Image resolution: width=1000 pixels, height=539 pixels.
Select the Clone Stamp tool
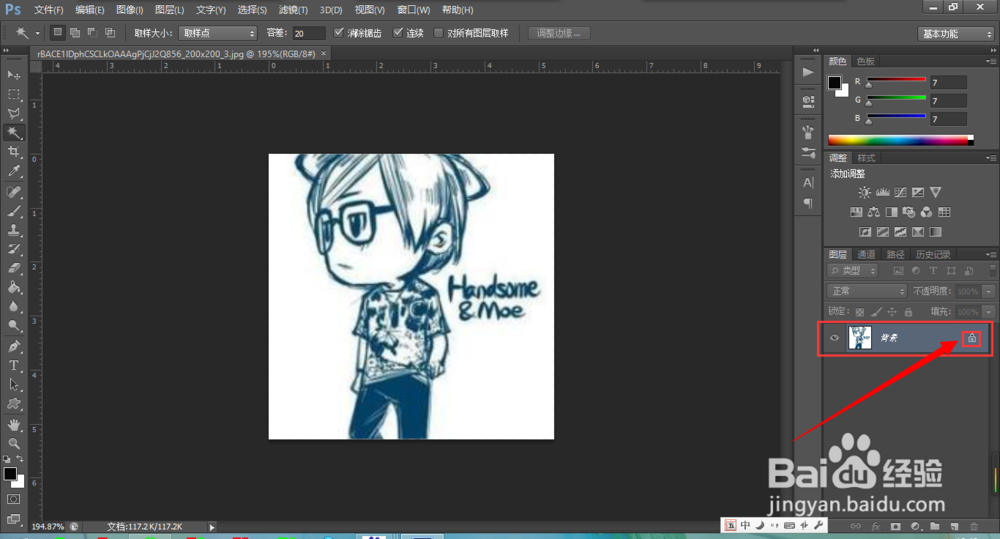[13, 230]
